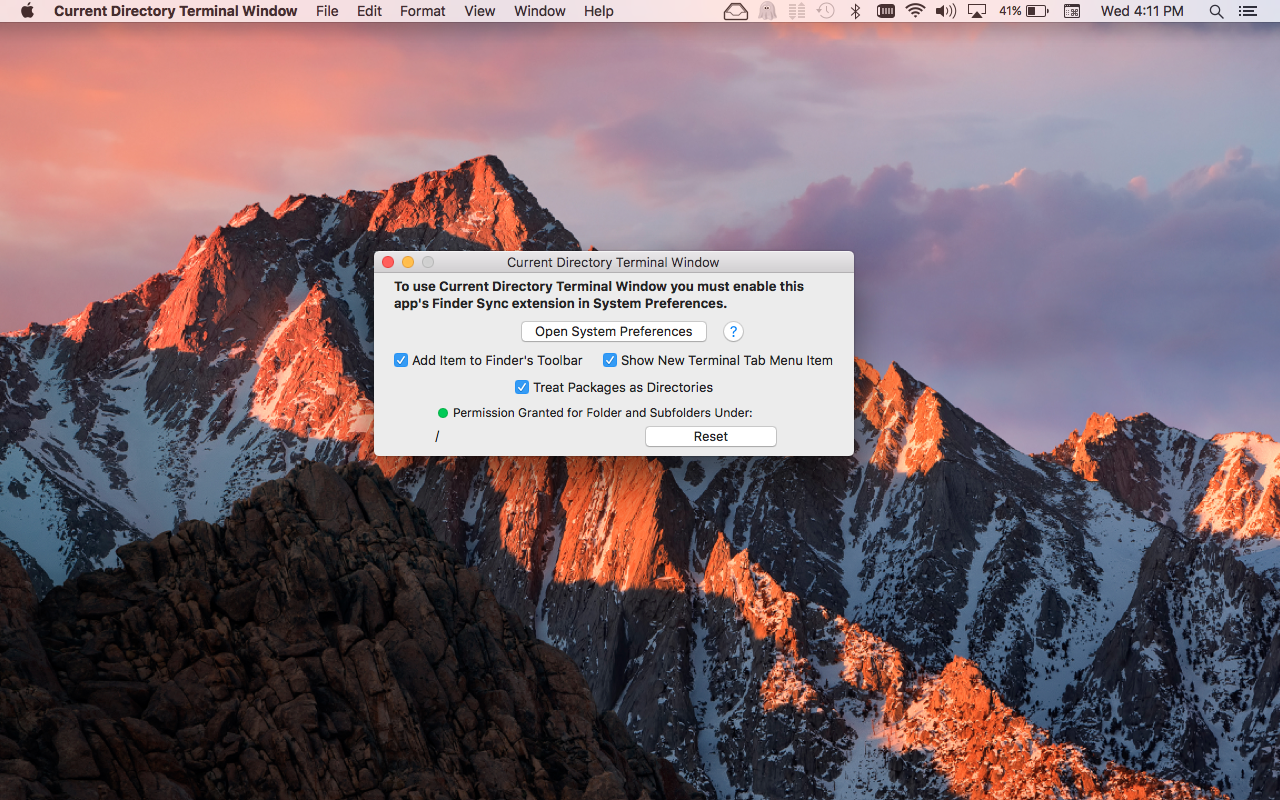
Task: Click the help question mark button
Action: (x=733, y=332)
